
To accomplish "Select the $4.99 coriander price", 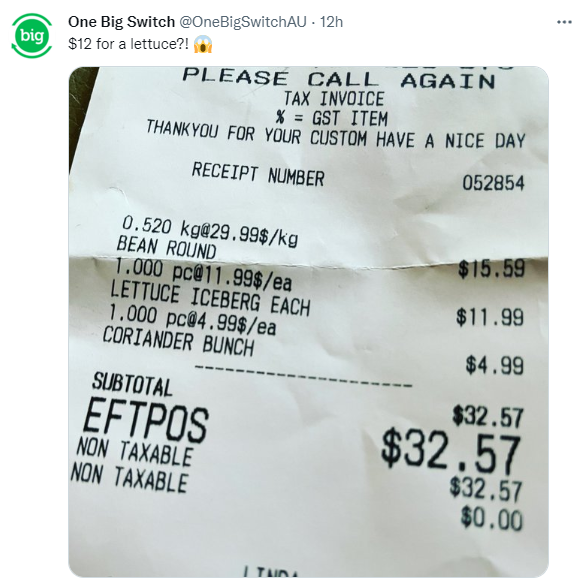I will pos(494,365).
